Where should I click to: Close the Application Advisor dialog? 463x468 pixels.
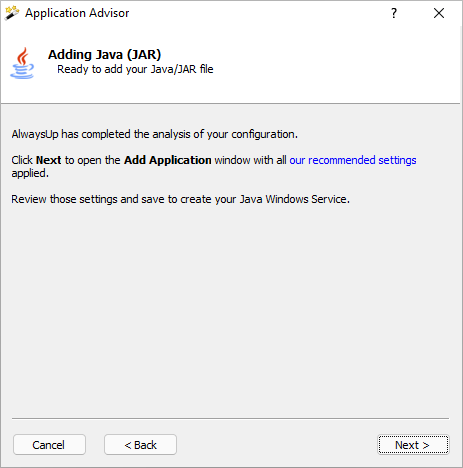(439, 13)
